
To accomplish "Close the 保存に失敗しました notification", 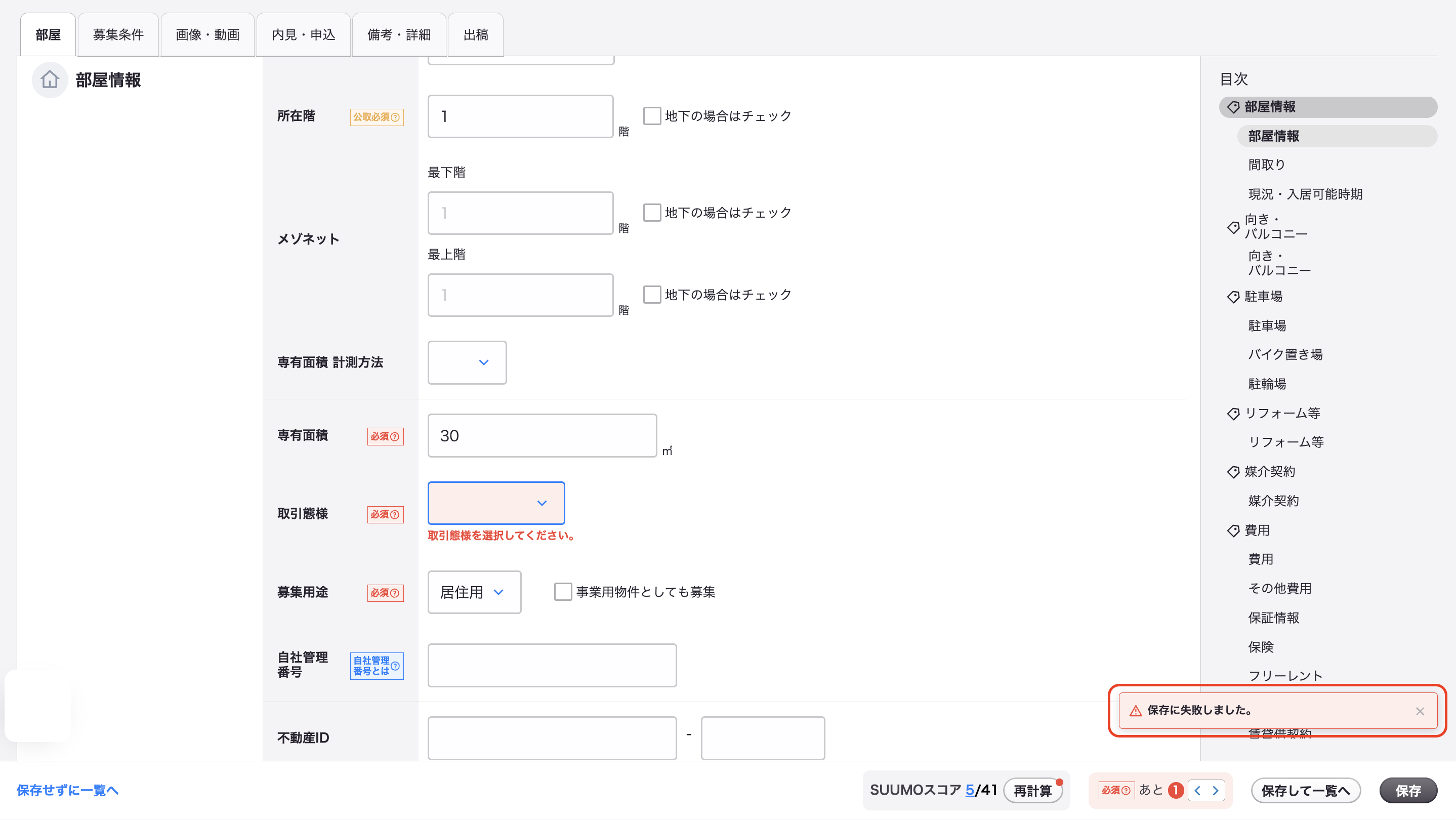I will (x=1420, y=711).
